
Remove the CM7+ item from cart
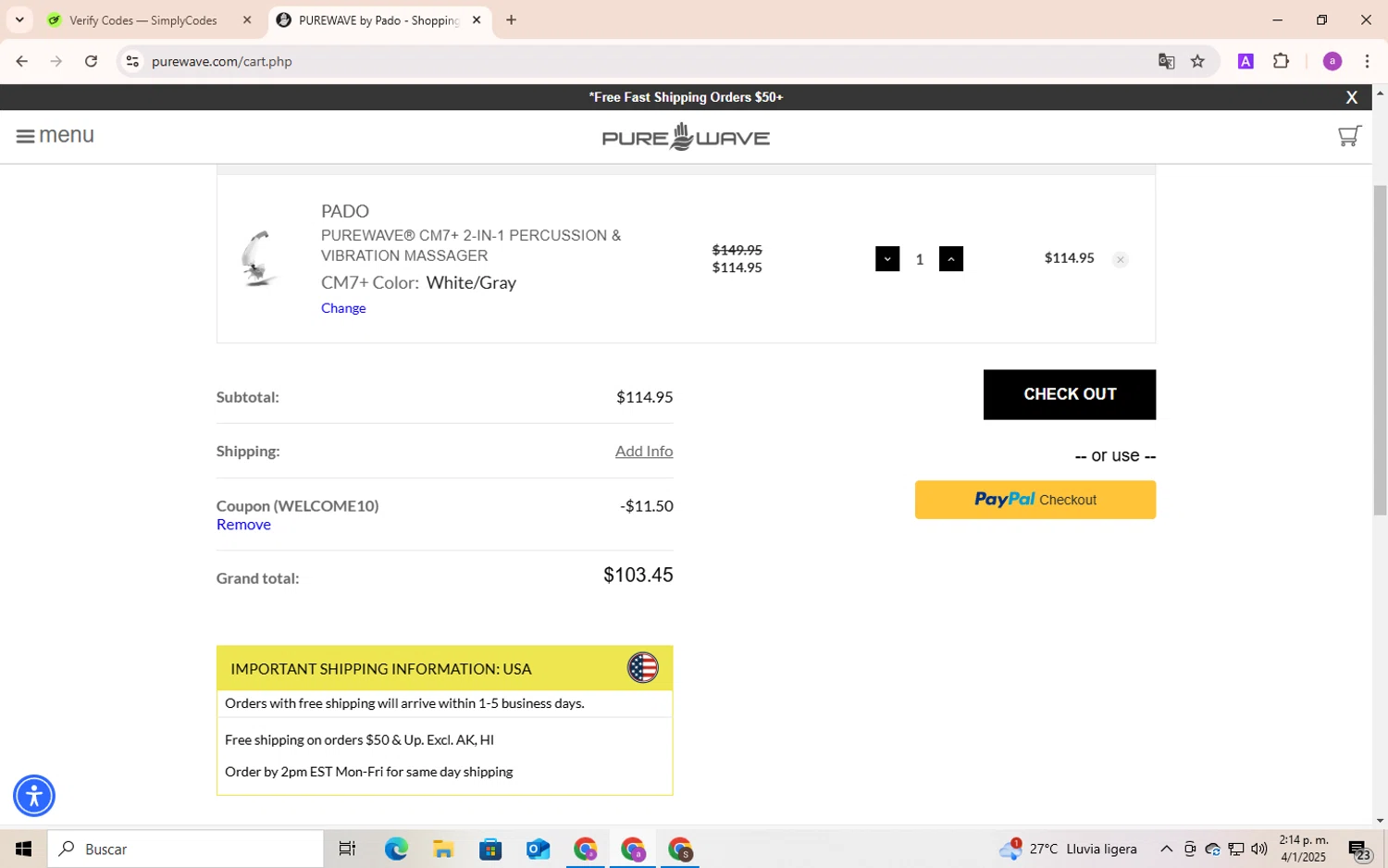[x=1120, y=260]
